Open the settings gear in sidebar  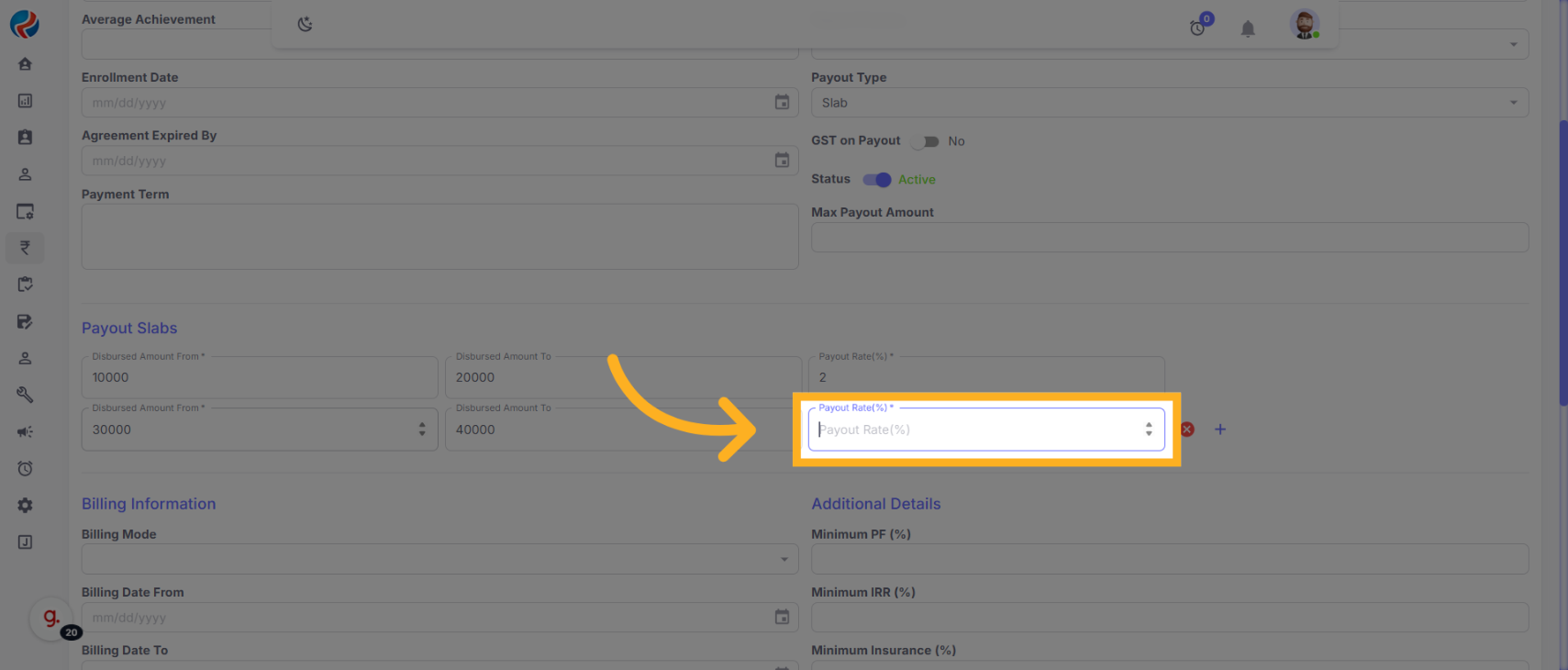coord(25,506)
